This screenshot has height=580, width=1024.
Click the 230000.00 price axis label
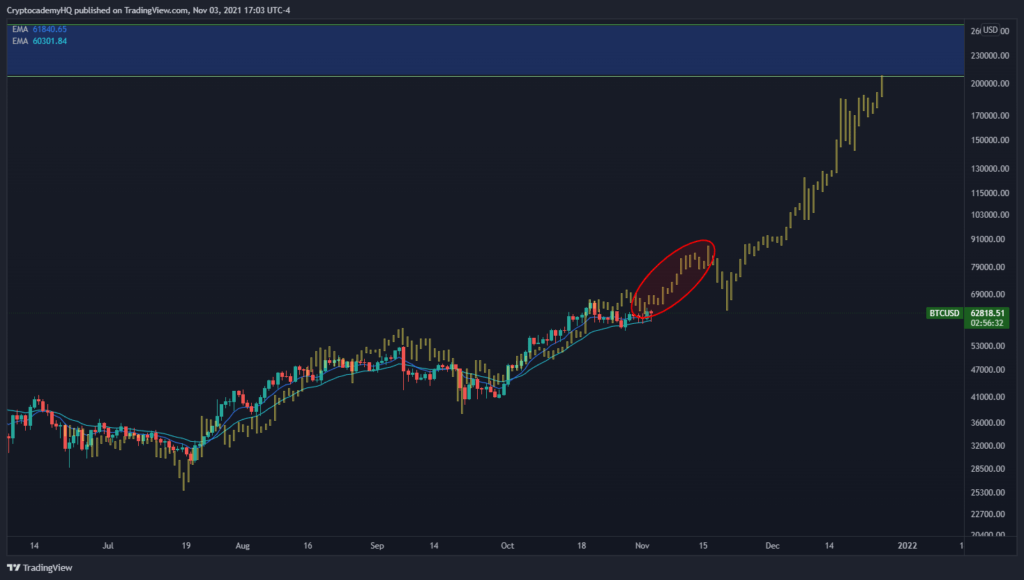[990, 56]
